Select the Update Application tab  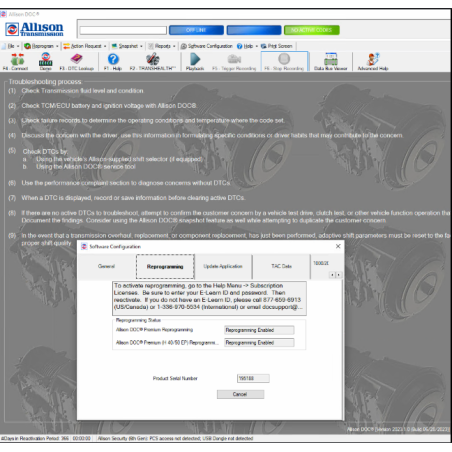point(223,266)
